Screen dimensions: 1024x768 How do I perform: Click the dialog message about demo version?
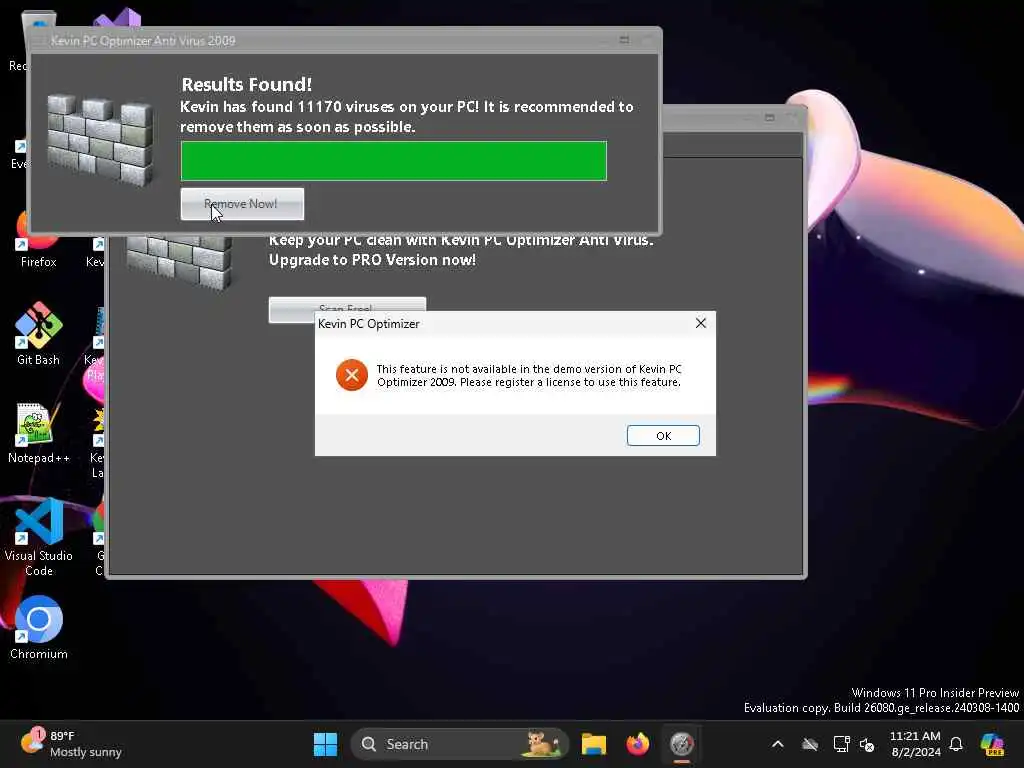pyautogui.click(x=529, y=376)
